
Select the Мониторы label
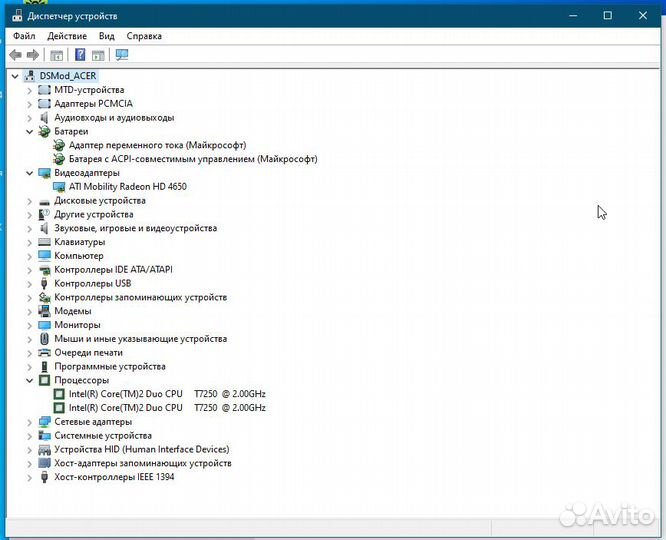pos(77,325)
